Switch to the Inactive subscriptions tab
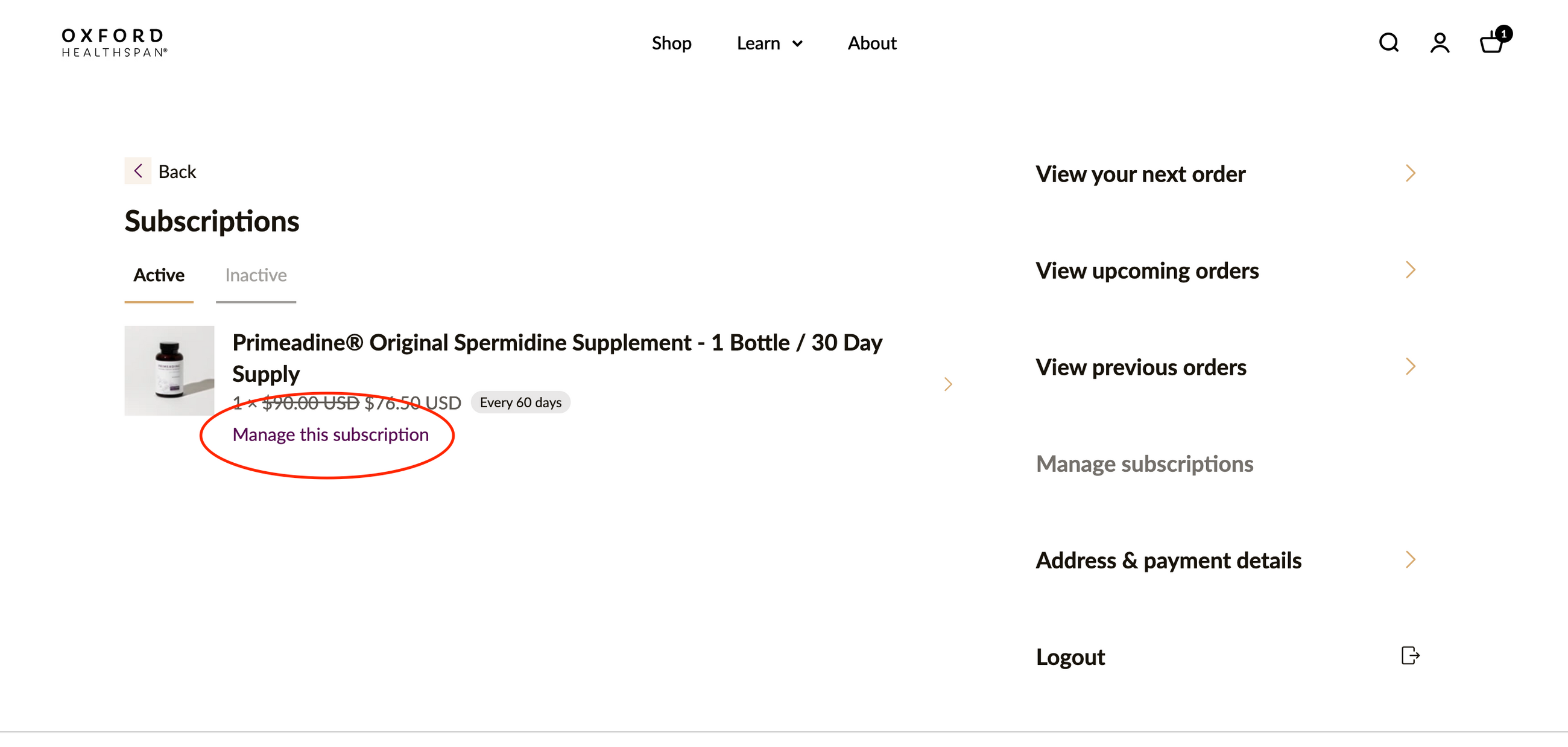This screenshot has height=747, width=1568. [256, 275]
